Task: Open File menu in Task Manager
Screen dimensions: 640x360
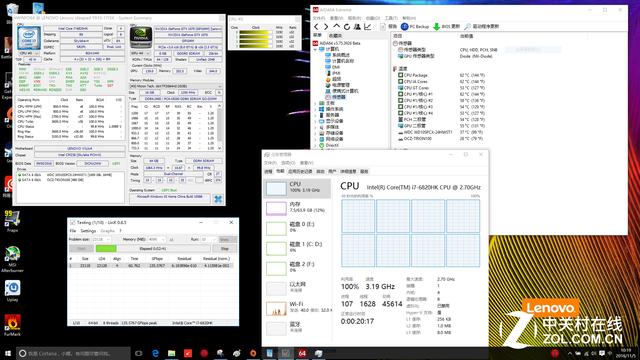Action: click(x=270, y=163)
